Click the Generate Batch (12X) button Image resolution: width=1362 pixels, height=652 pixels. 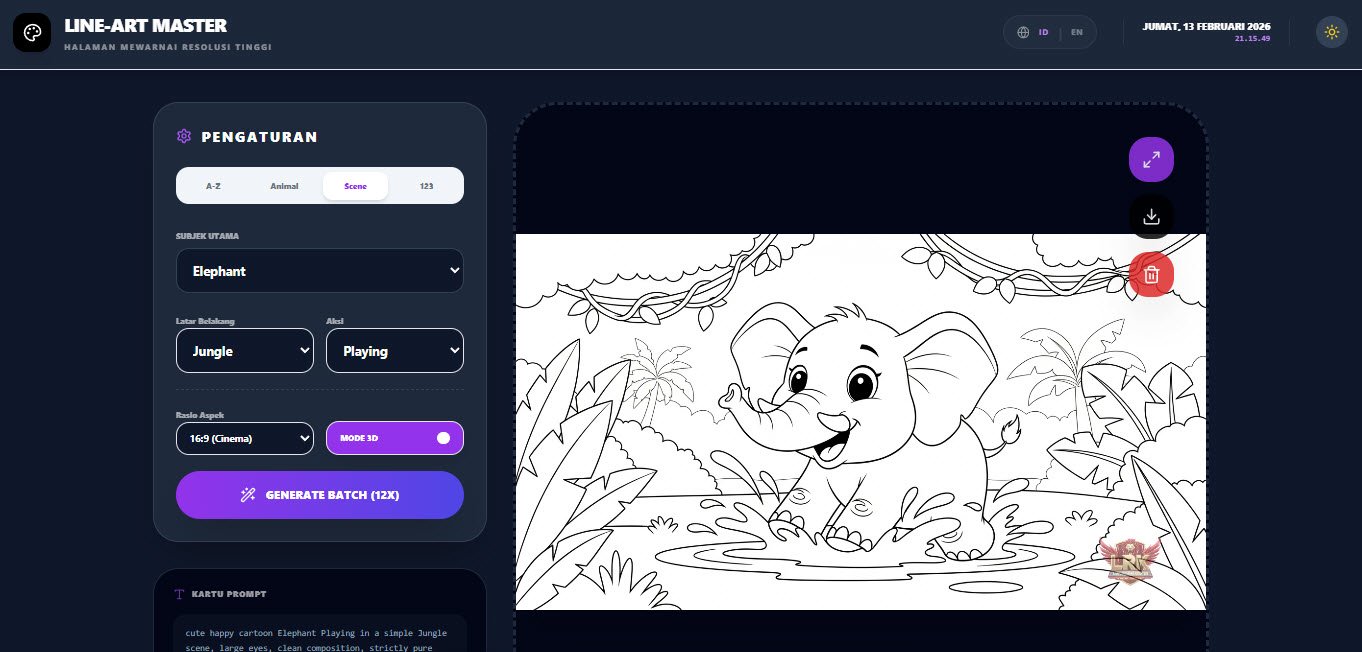[320, 495]
